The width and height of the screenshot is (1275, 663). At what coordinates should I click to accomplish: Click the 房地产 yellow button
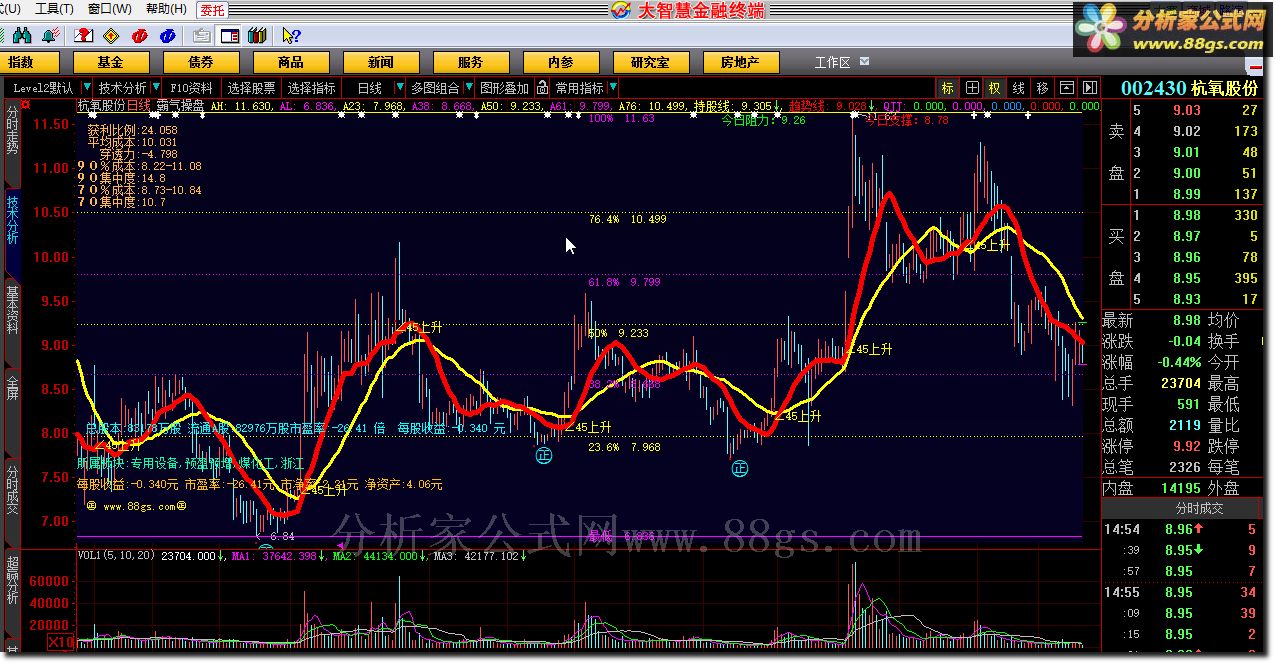(740, 62)
